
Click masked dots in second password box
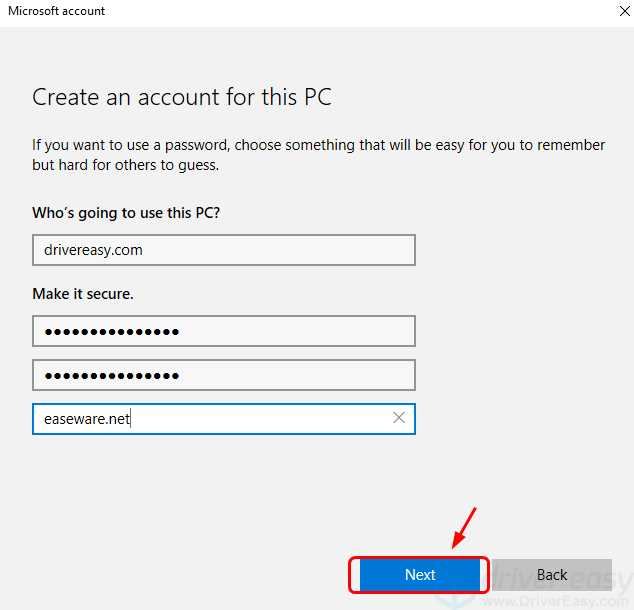click(x=111, y=375)
